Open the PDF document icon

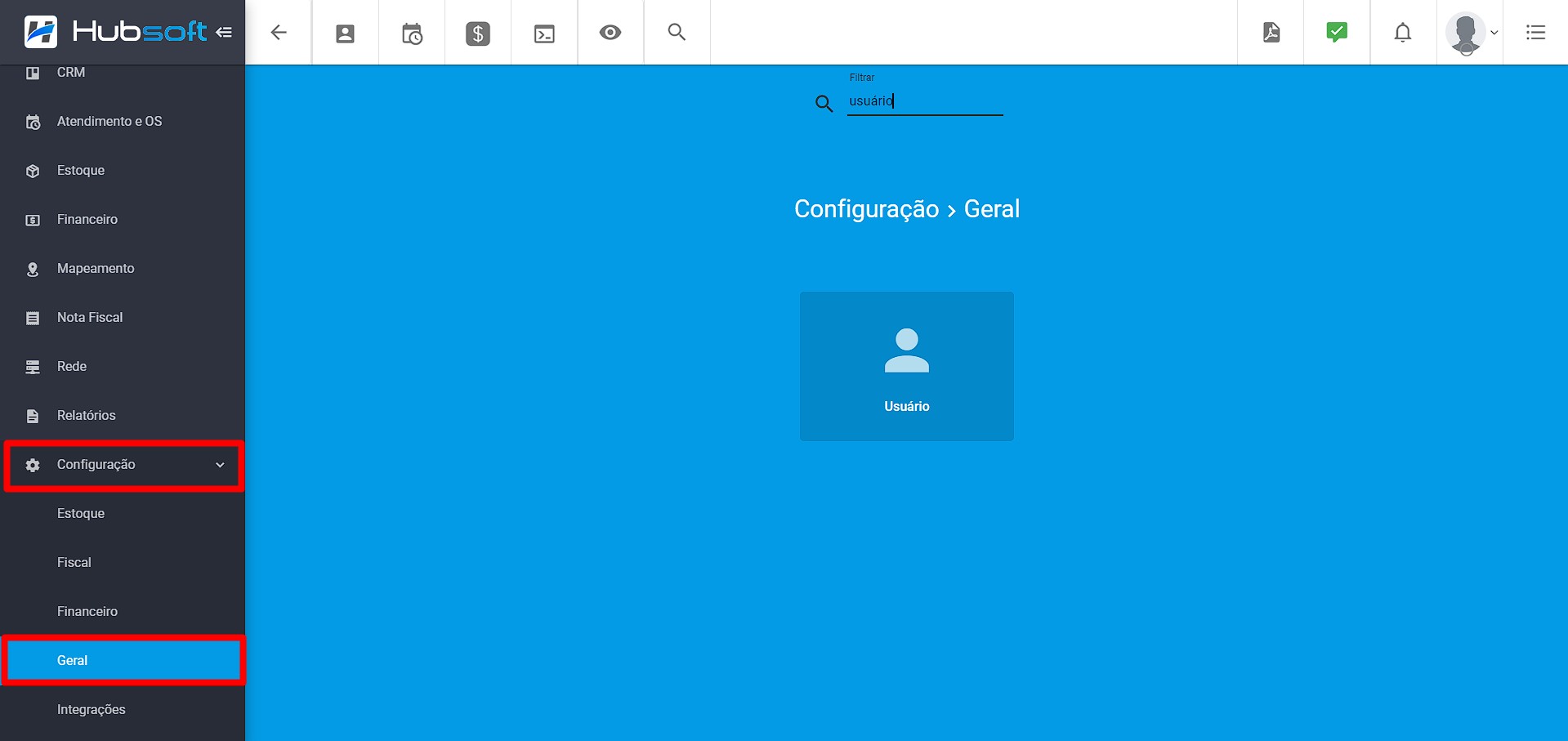[x=1271, y=33]
